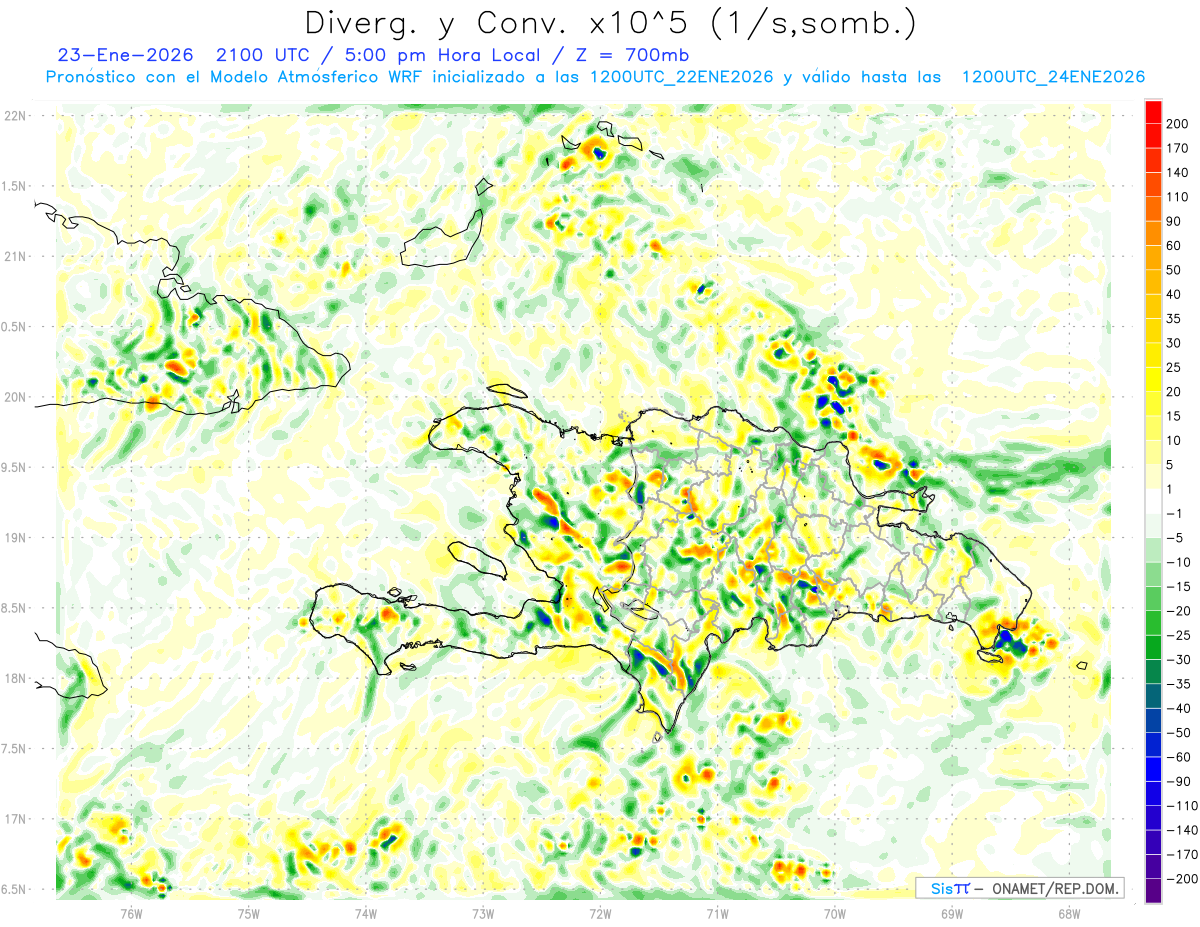Click the 6.5N latitude label
The width and height of the screenshot is (1200, 927).
(14, 890)
